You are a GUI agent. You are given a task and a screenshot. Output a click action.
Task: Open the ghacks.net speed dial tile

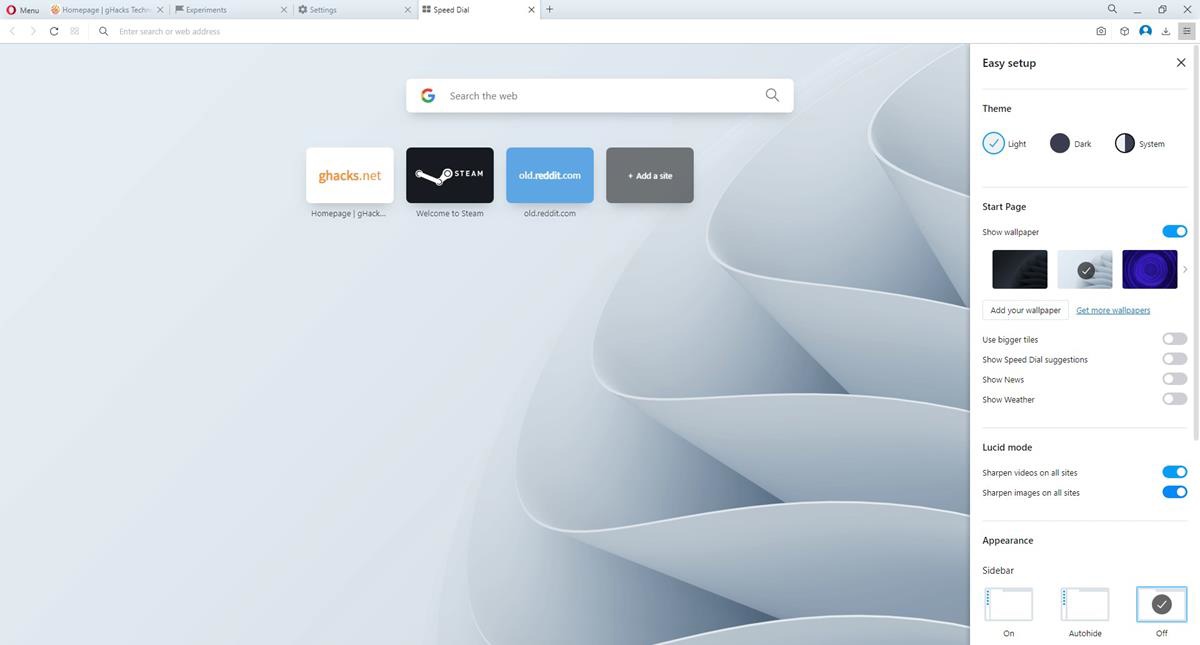[x=350, y=175]
